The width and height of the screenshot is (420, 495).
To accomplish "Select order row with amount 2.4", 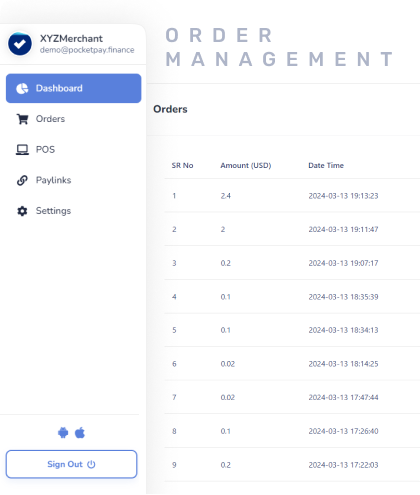I will coord(292,196).
